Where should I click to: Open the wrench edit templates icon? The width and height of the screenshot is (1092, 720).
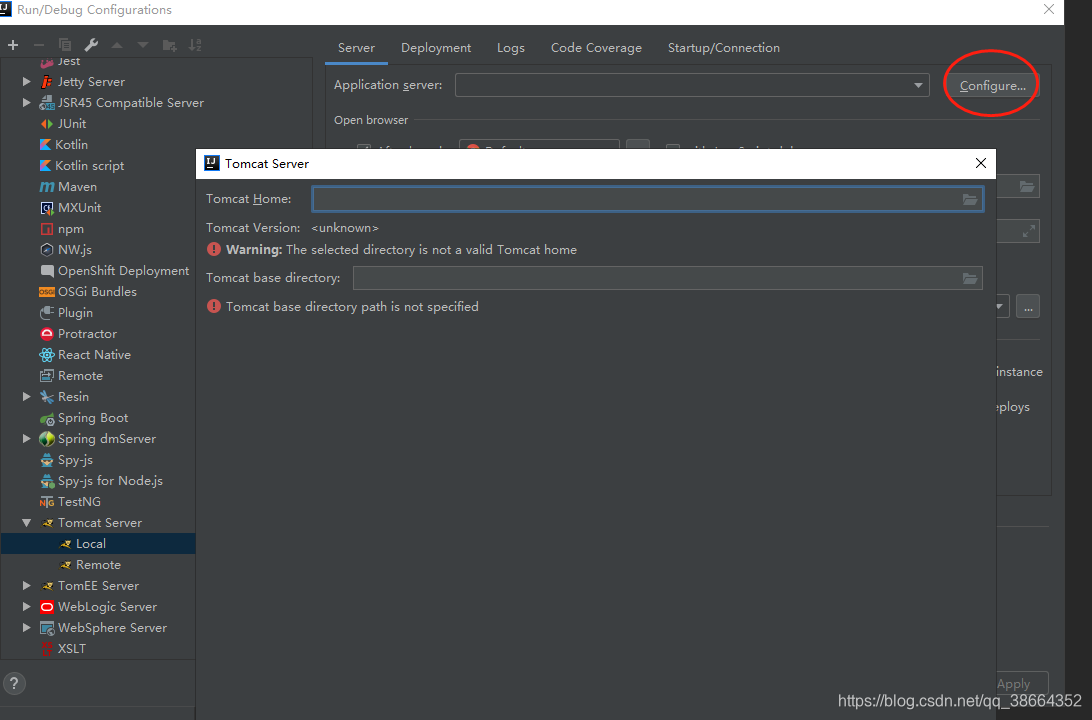coord(91,45)
